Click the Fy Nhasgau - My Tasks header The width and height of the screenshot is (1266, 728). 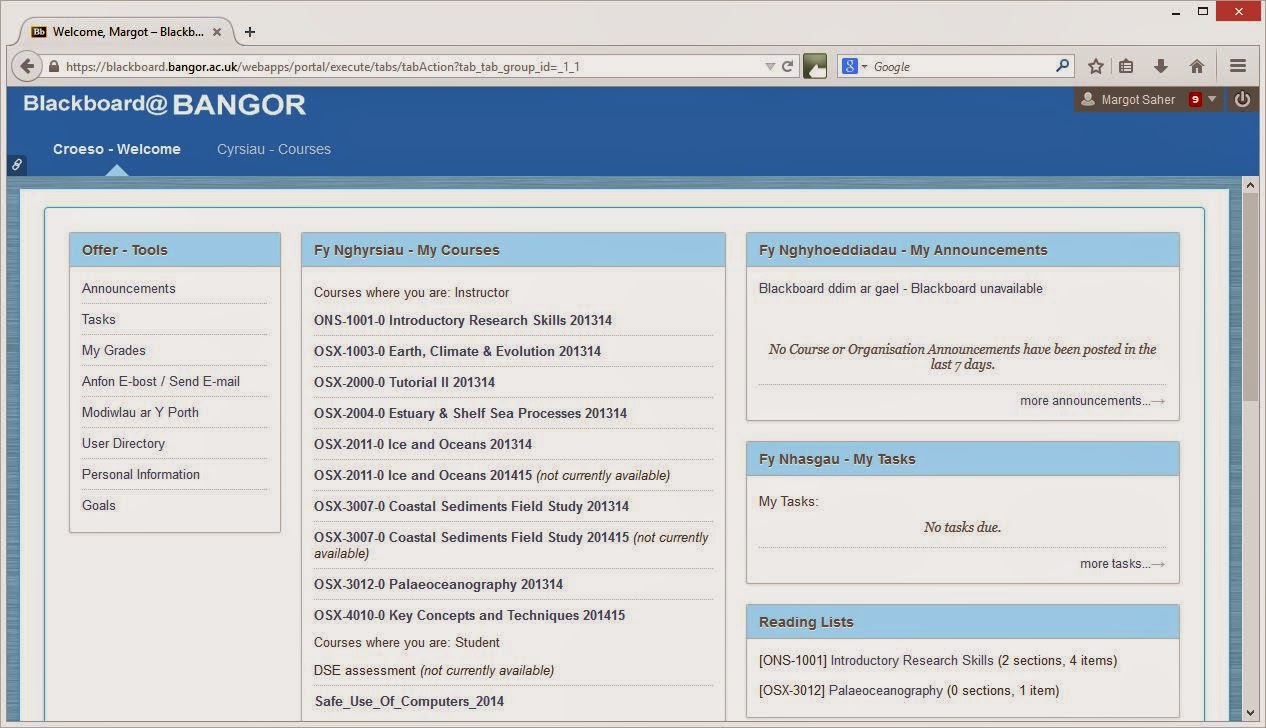[963, 459]
